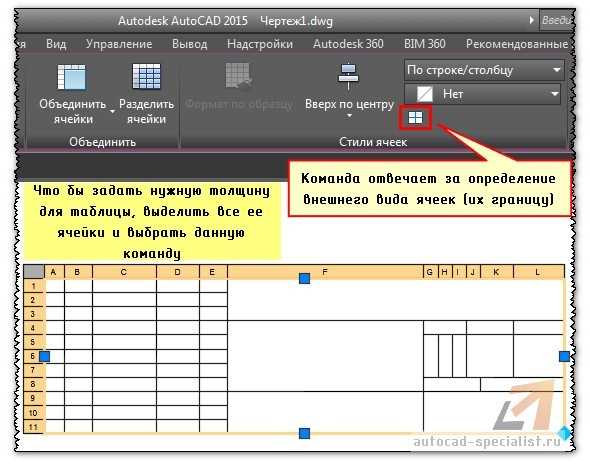Select table row header 11
Screen dimensions: 591x461
34,427
